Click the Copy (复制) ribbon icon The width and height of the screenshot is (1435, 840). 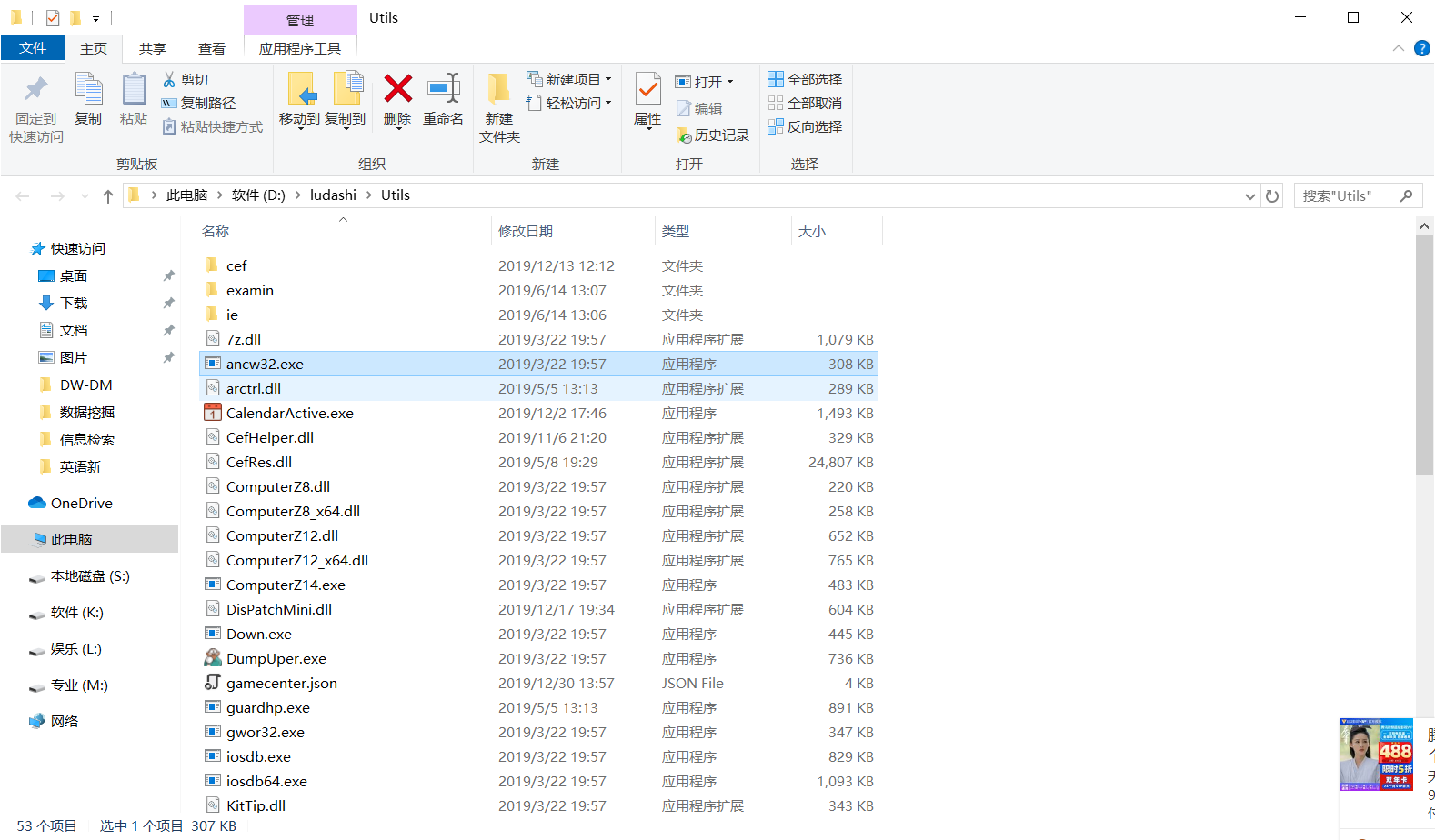88,89
